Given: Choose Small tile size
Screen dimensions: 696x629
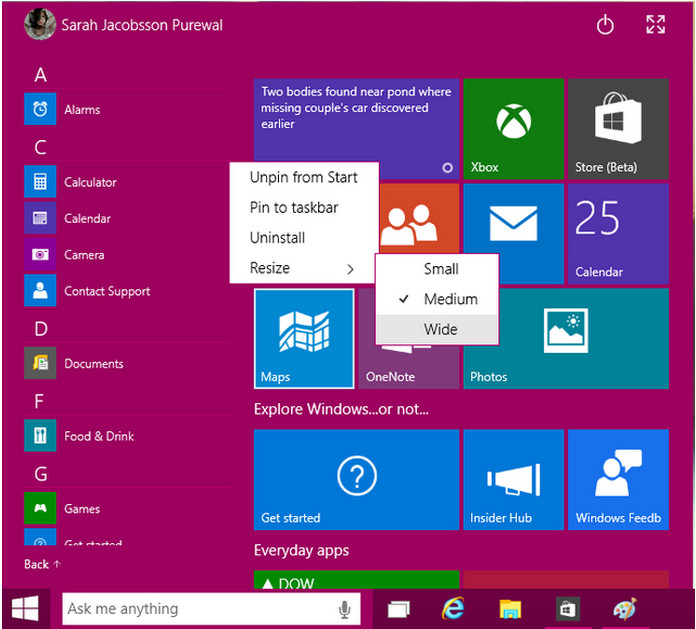Looking at the screenshot, I should [x=437, y=269].
